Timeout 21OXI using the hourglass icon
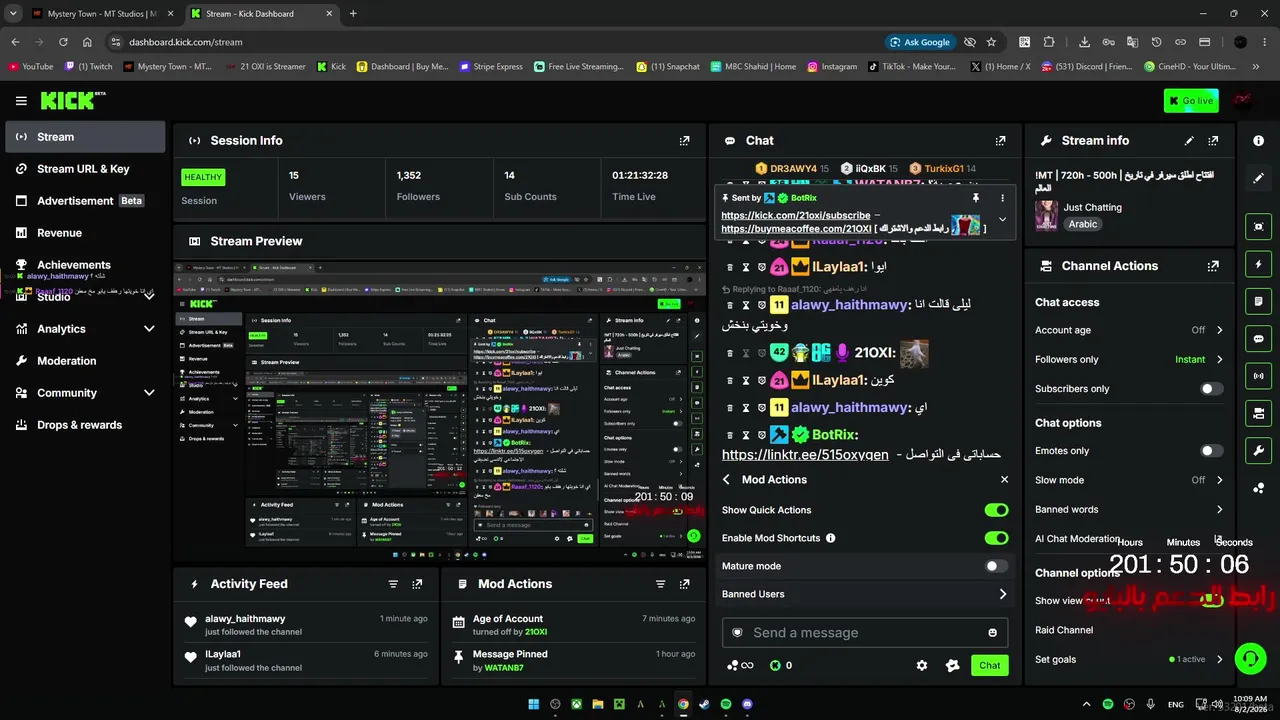 (x=745, y=353)
